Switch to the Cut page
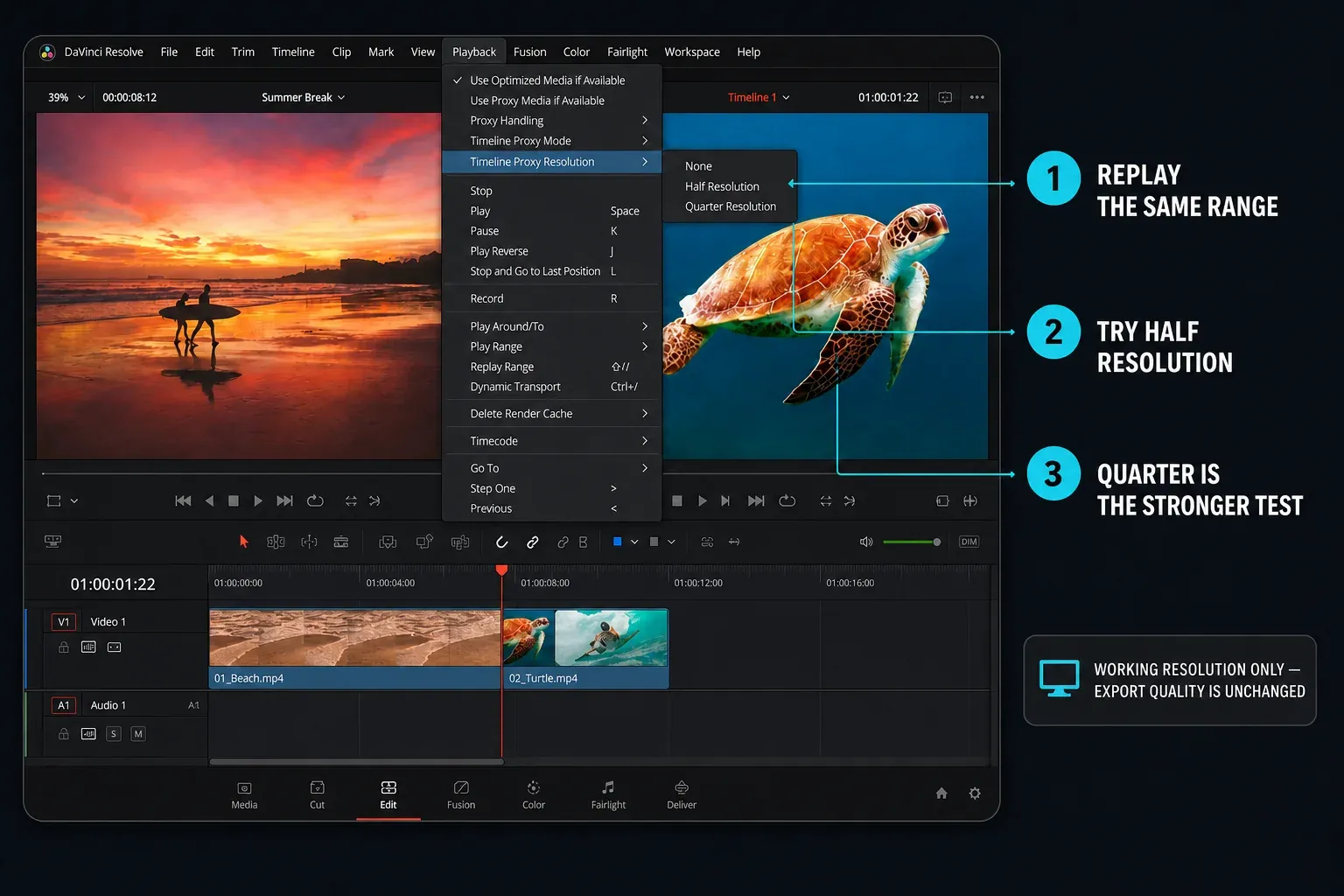Screen dimensions: 1344x896 pos(317,795)
